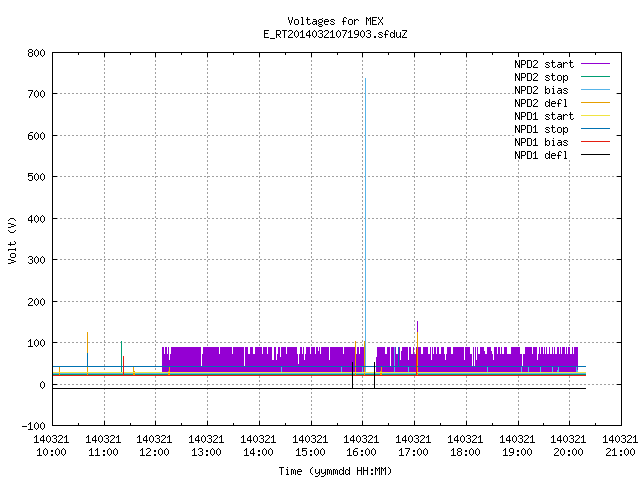Viewport: 640px width, 480px height.
Task: Click the 15:00 x-axis time label
Action: 310,452
